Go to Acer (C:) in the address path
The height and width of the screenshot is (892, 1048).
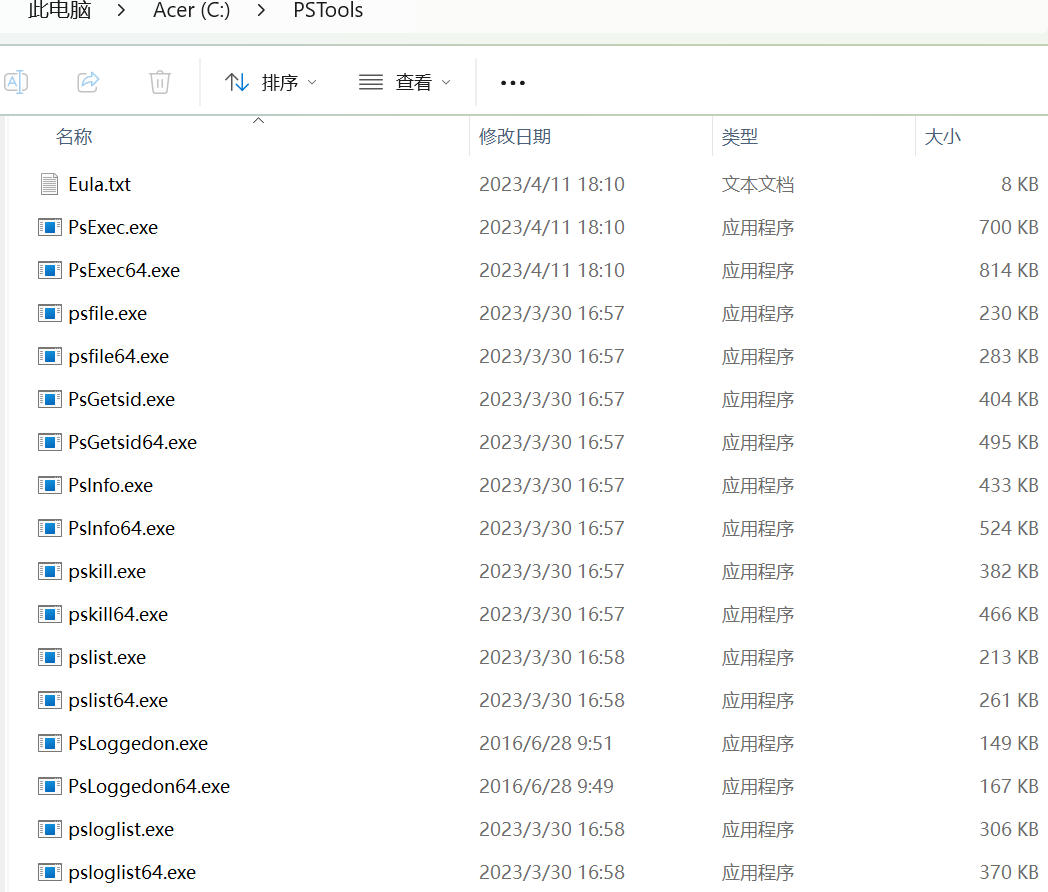pos(192,10)
